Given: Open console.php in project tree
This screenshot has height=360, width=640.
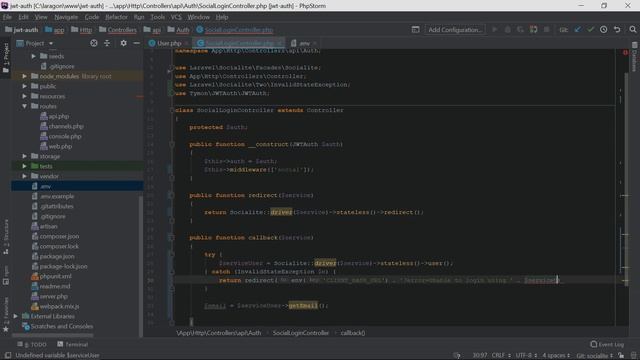Looking at the screenshot, I should coord(61,136).
